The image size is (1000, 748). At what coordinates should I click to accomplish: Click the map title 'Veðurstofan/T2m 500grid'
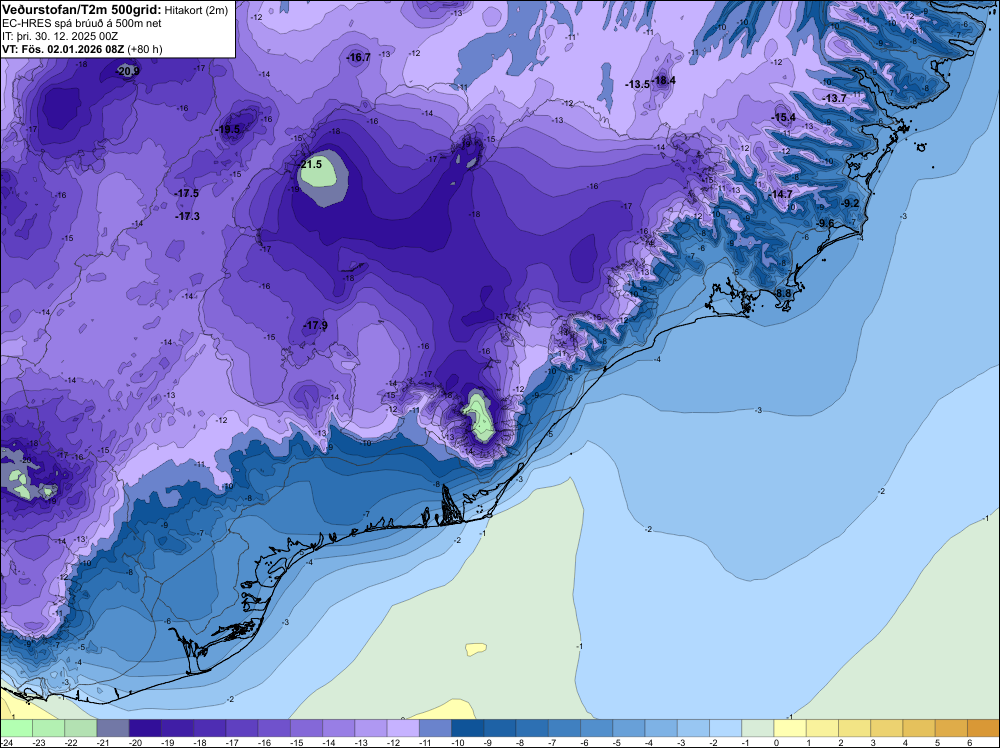82,9
